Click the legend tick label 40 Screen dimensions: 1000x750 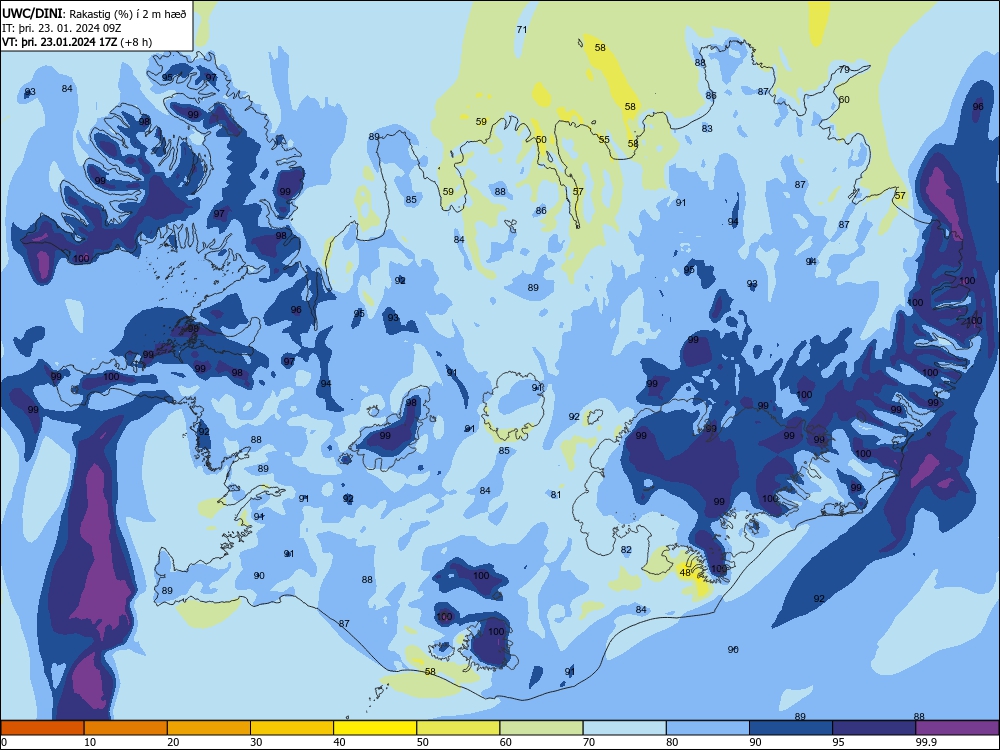click(340, 742)
